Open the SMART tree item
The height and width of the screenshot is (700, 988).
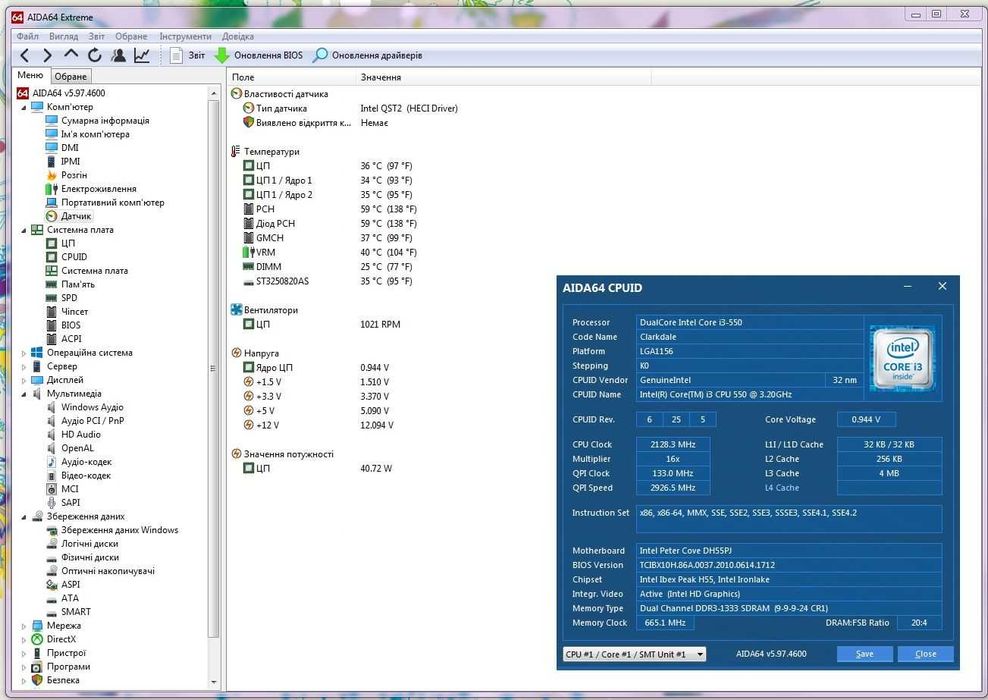click(69, 612)
